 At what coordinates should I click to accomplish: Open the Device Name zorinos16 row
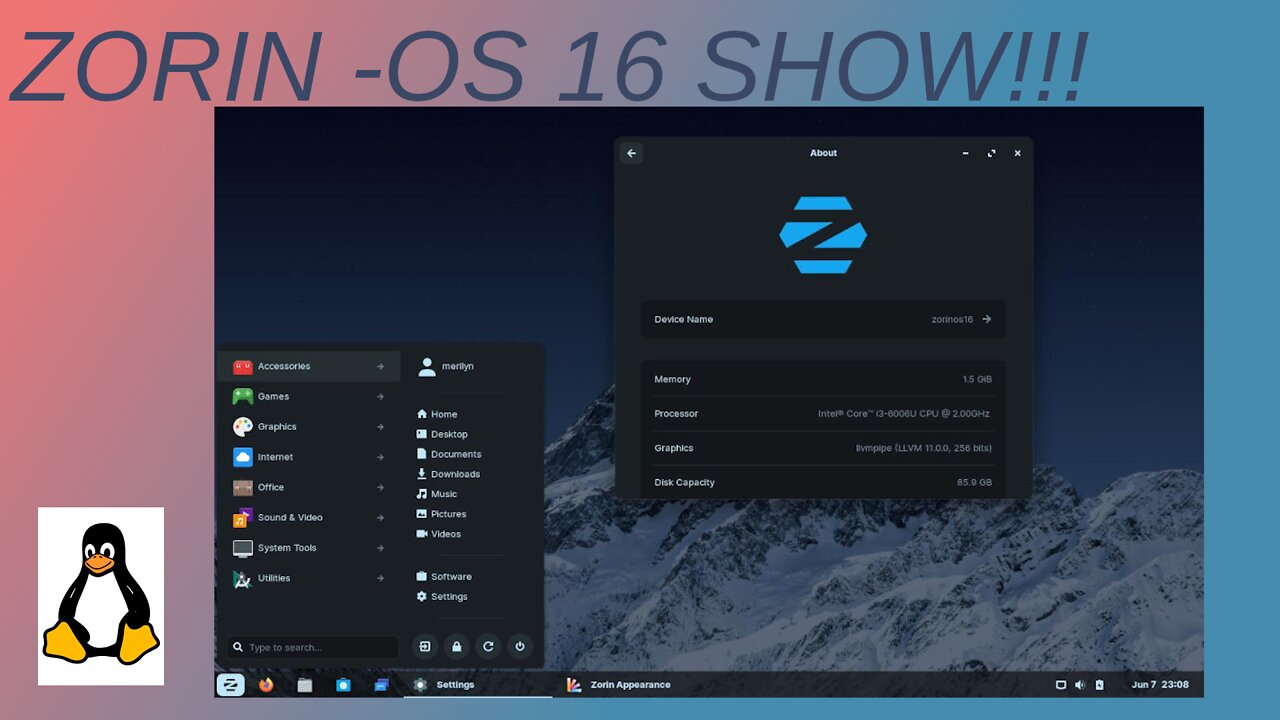[x=823, y=319]
